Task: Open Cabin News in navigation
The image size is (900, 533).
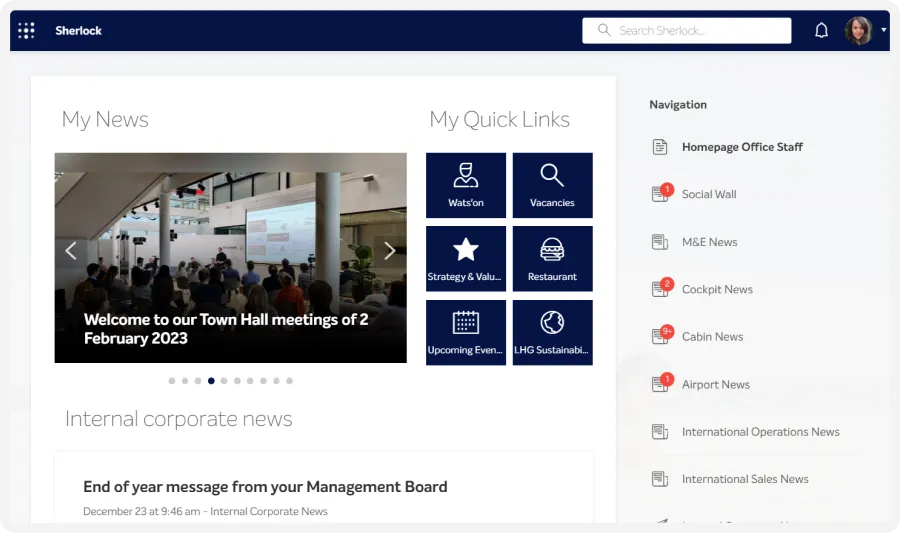Action: pyautogui.click(x=712, y=337)
